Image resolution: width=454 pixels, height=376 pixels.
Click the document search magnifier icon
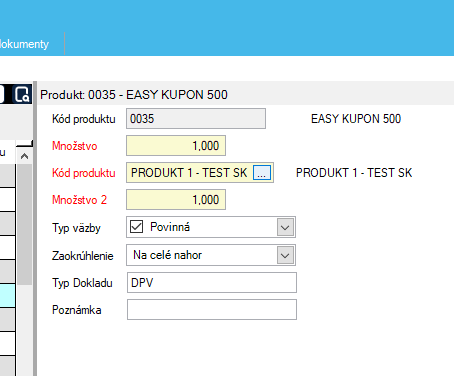click(x=22, y=94)
